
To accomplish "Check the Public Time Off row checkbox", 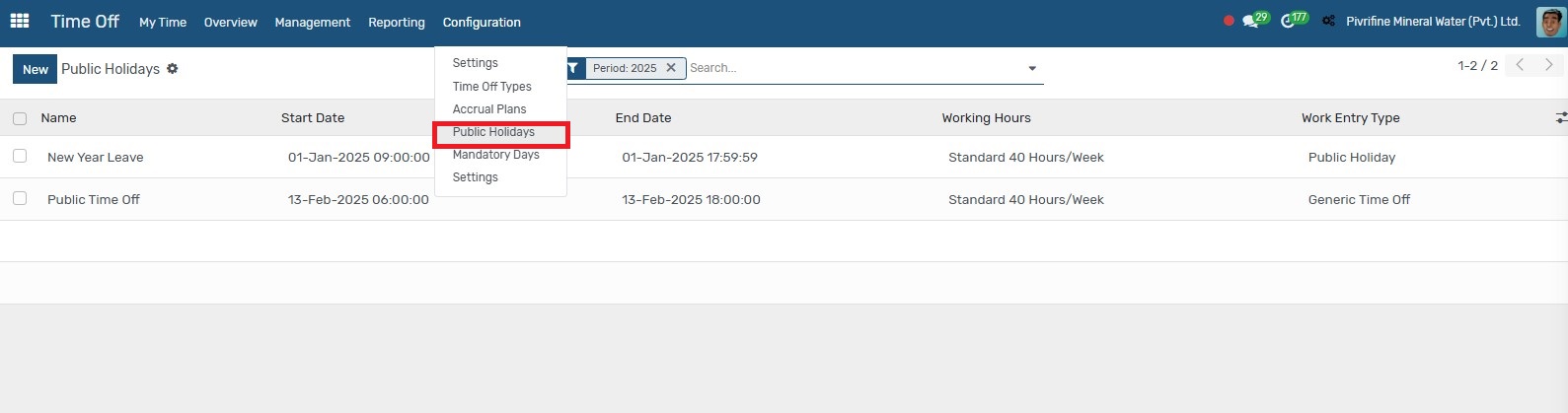I will [x=20, y=198].
